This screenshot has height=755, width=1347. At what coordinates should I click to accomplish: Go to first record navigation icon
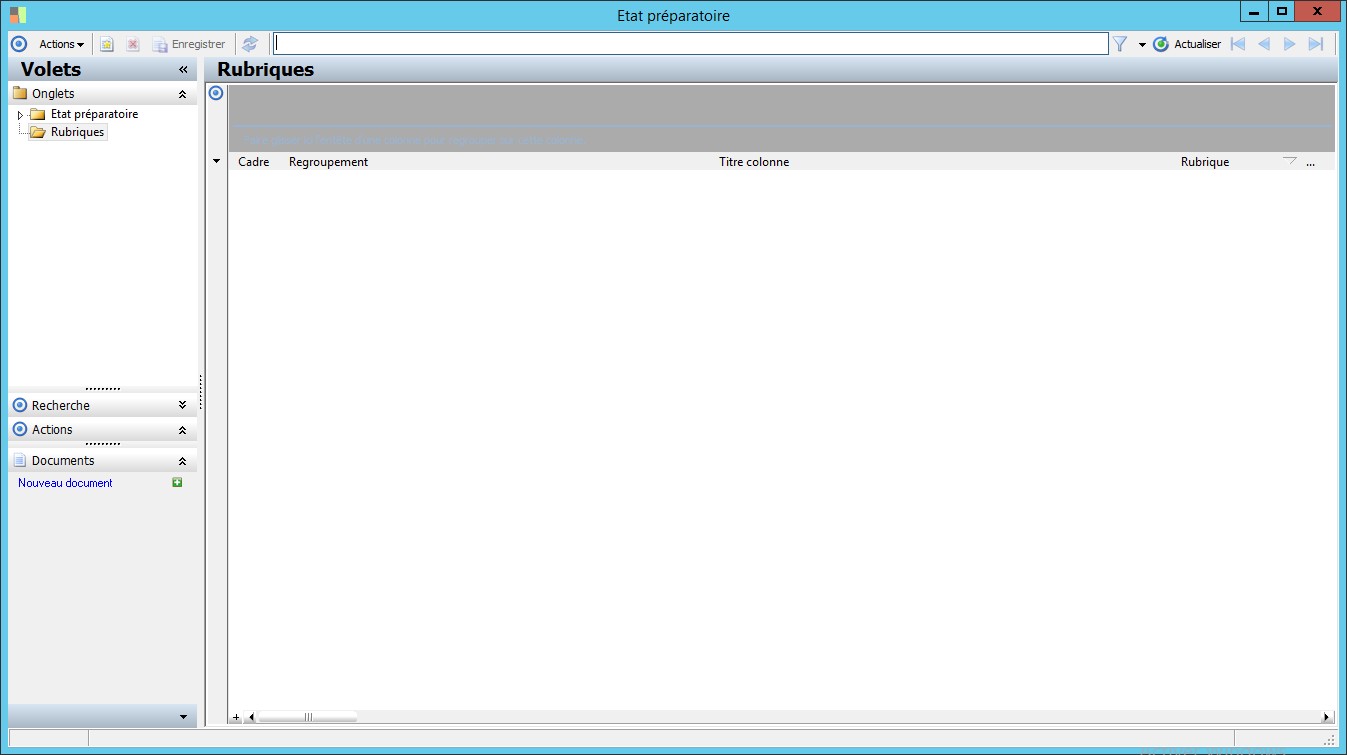(x=1238, y=44)
